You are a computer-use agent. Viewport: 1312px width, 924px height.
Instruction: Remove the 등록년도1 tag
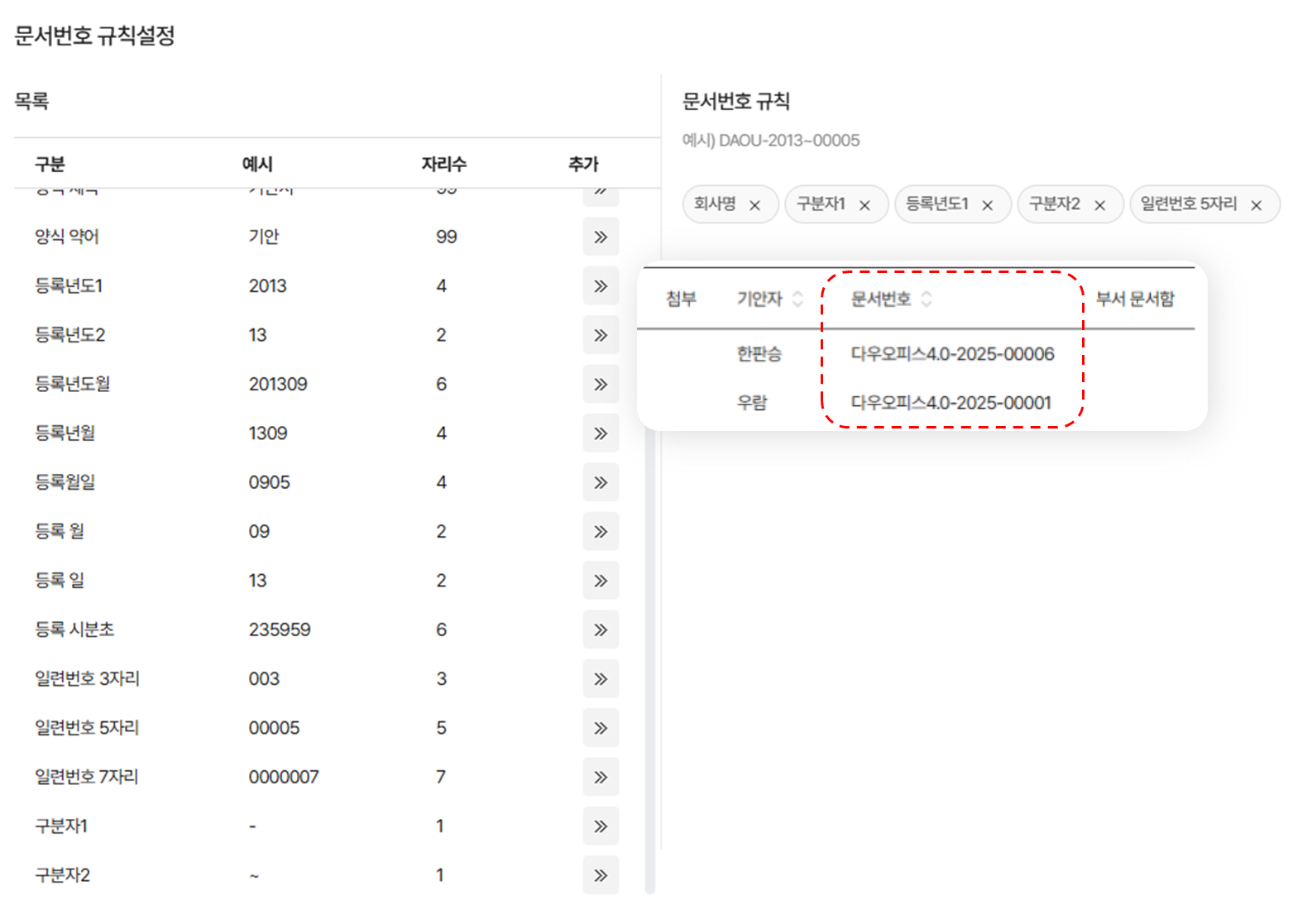tap(987, 205)
